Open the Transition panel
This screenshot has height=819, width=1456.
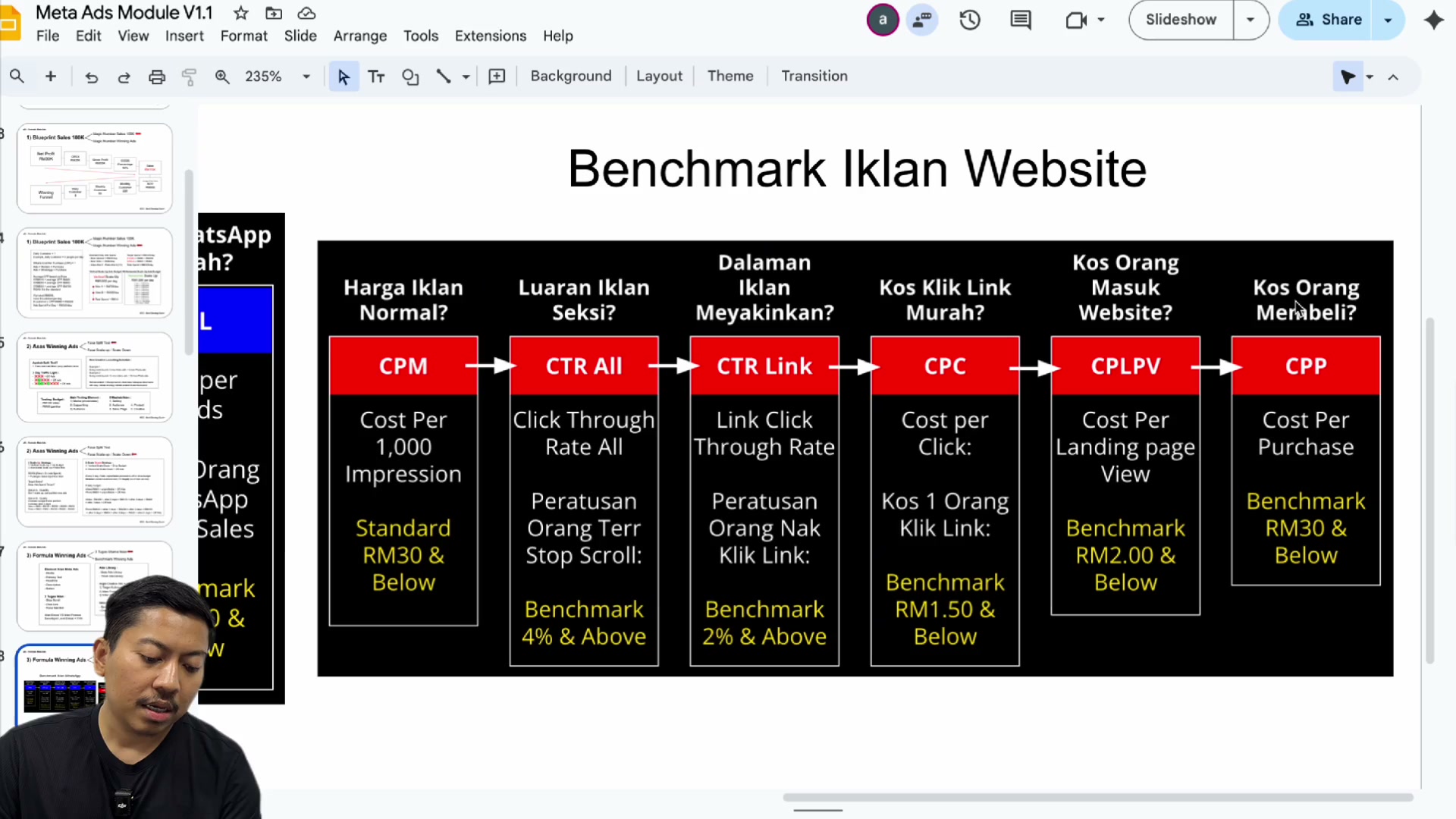(x=814, y=76)
